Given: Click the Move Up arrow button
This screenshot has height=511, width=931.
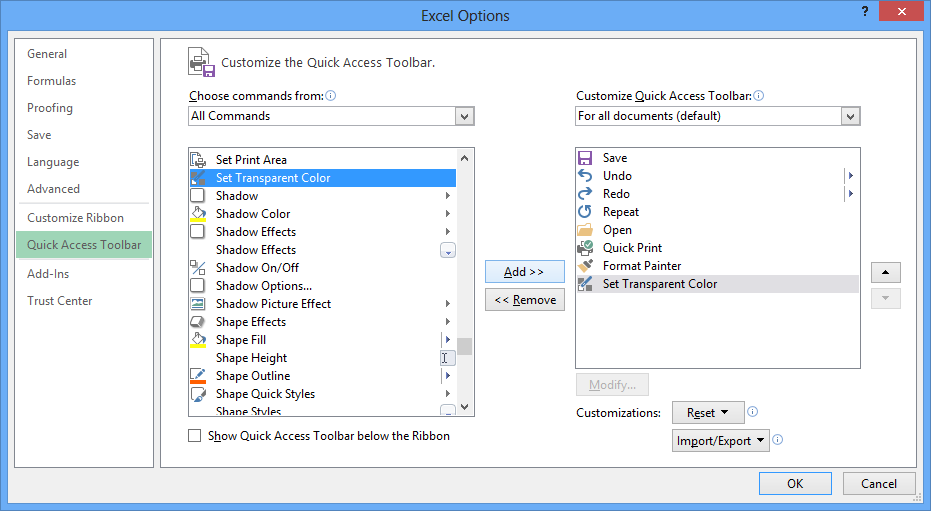Looking at the screenshot, I should click(x=885, y=272).
